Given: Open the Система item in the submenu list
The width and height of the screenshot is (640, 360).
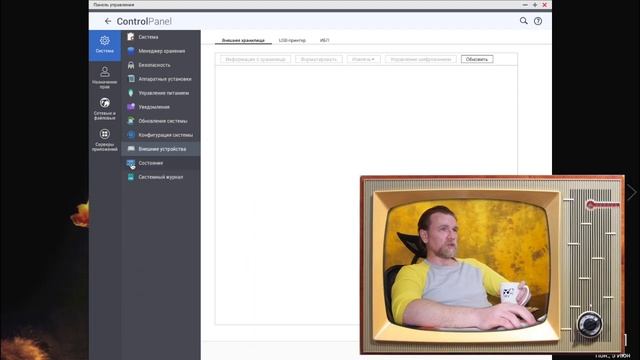Looking at the screenshot, I should pos(161,37).
